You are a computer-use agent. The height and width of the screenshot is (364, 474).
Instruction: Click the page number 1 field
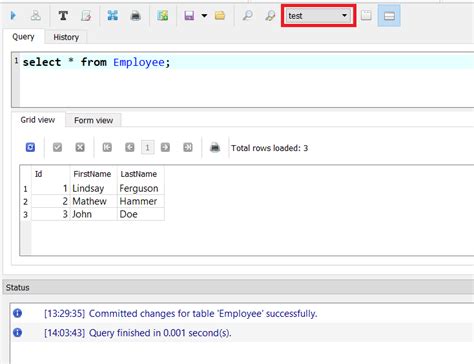coord(147,147)
